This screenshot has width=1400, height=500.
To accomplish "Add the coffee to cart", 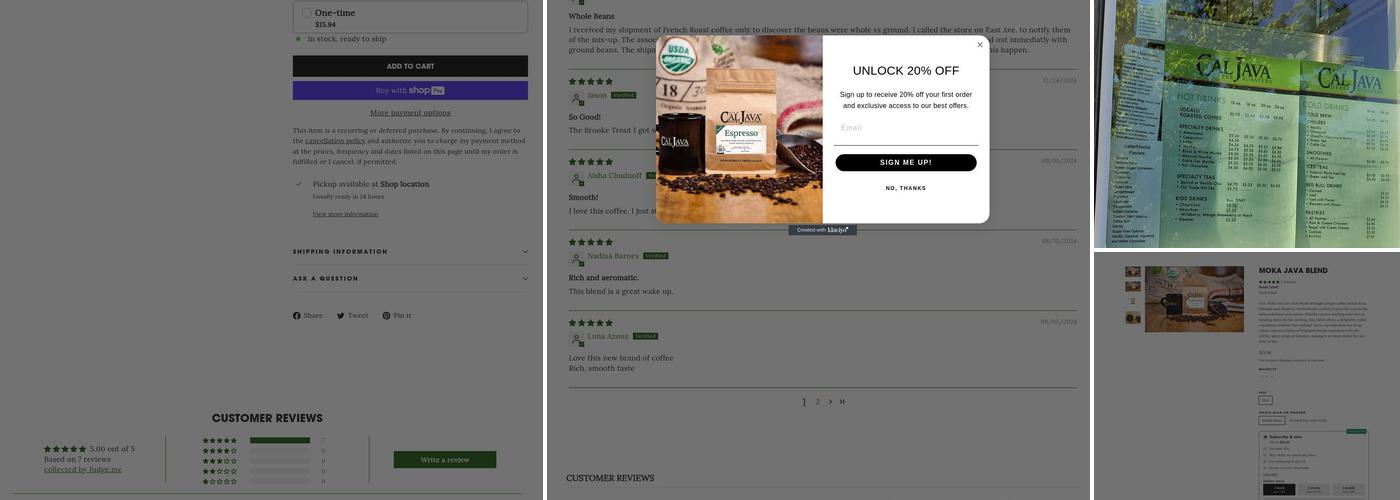I will tap(410, 66).
